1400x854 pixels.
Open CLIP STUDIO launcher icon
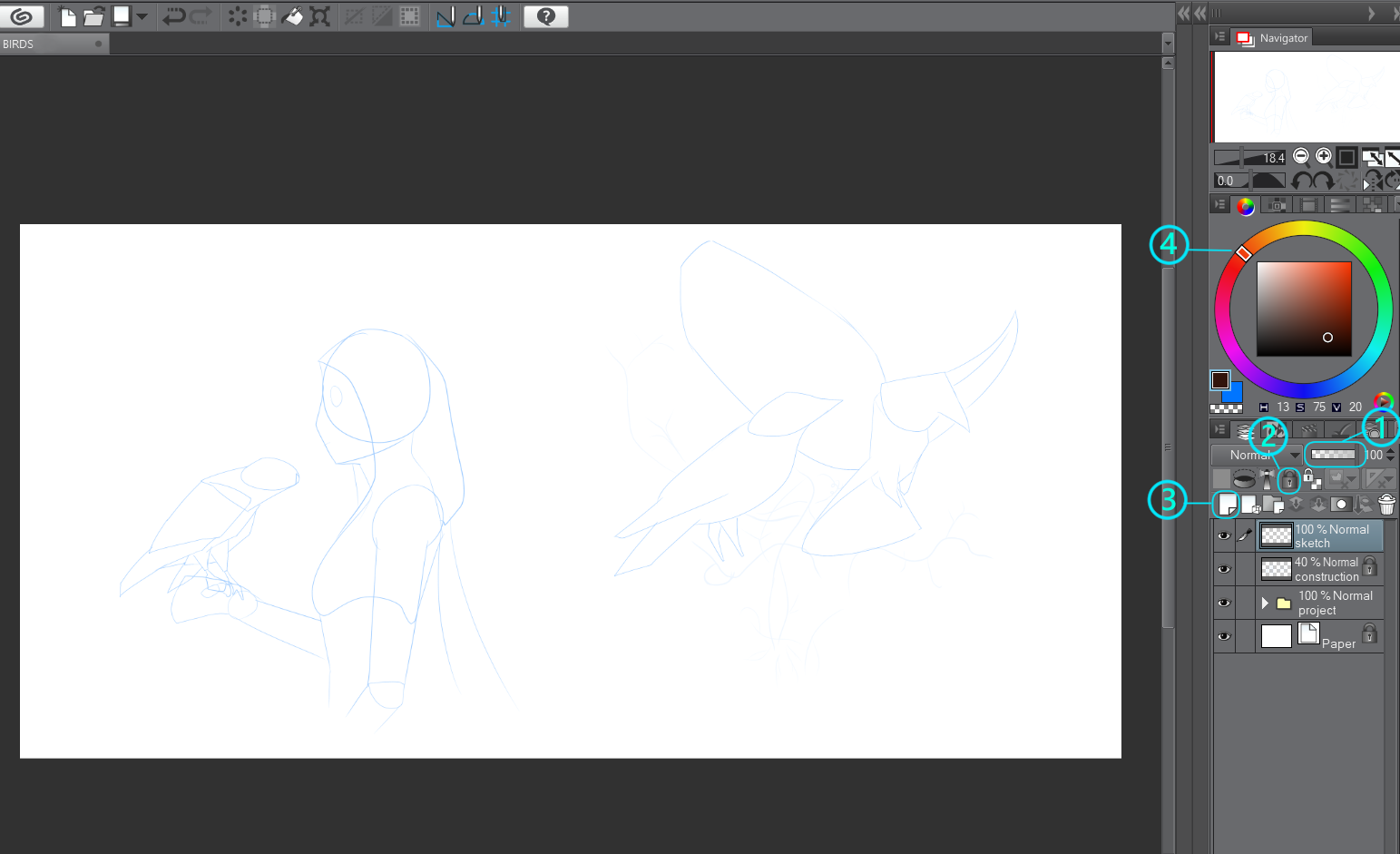pos(21,16)
